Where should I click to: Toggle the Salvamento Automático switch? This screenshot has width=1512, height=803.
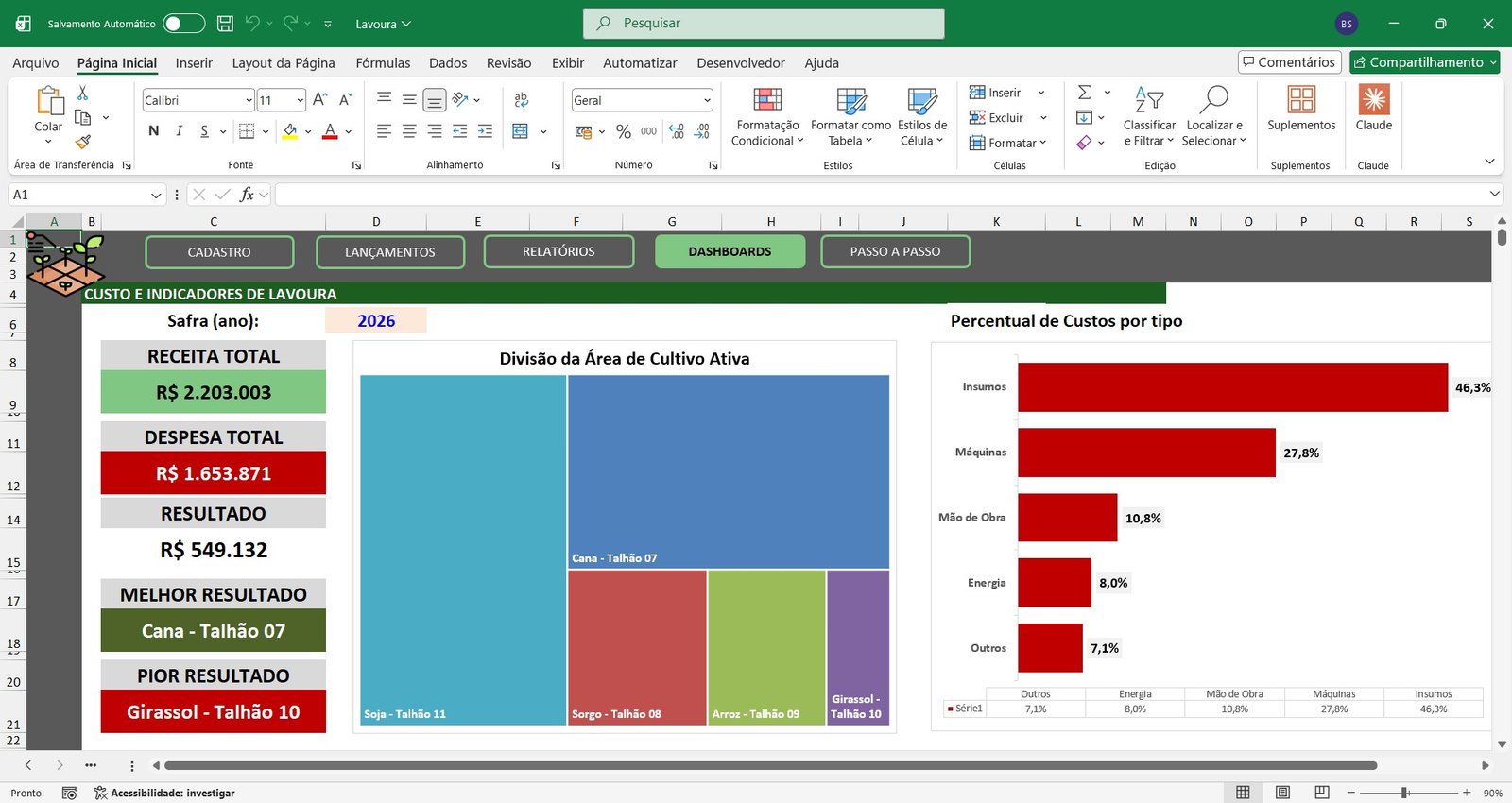coord(183,24)
